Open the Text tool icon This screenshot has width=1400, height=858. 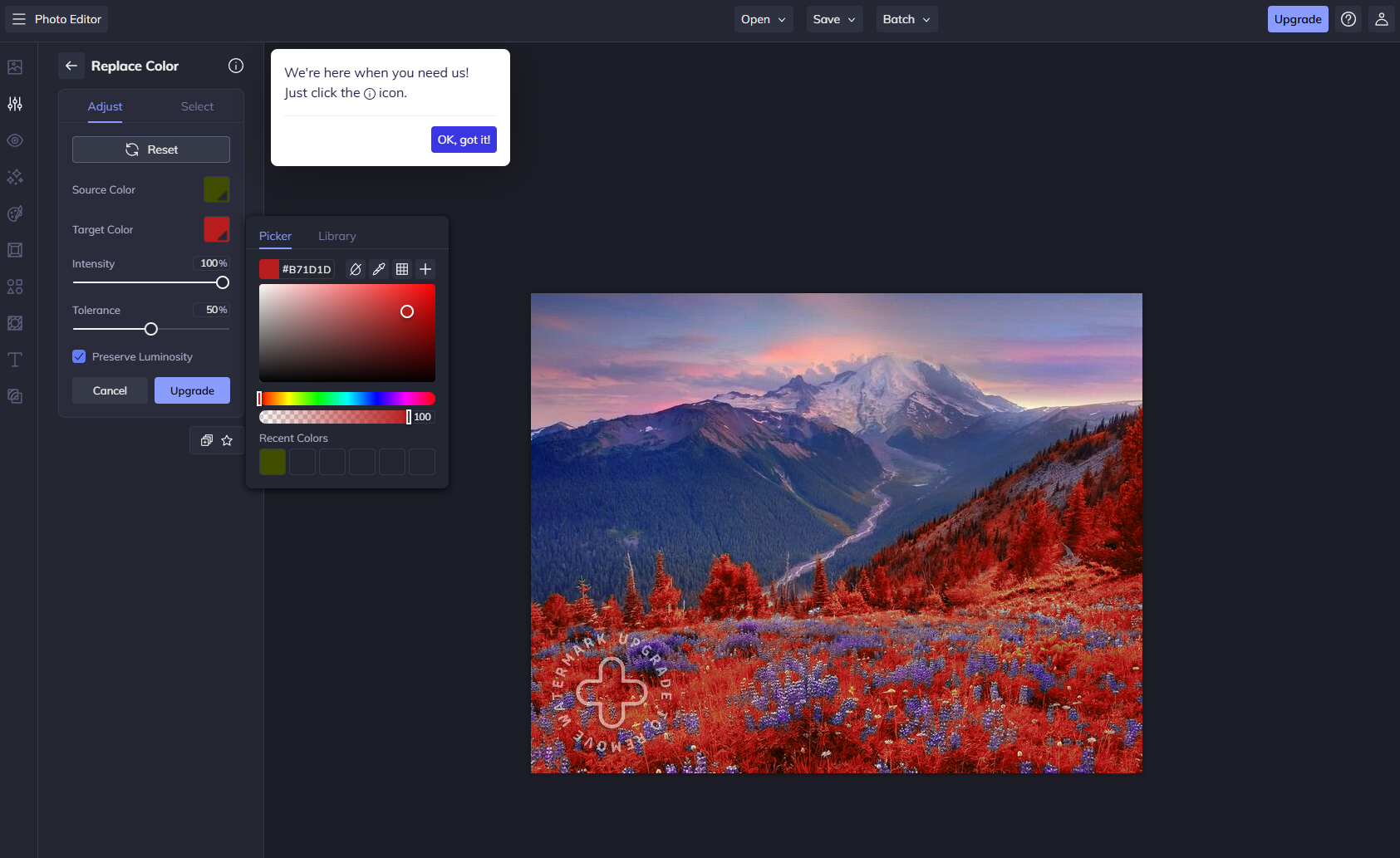point(15,360)
